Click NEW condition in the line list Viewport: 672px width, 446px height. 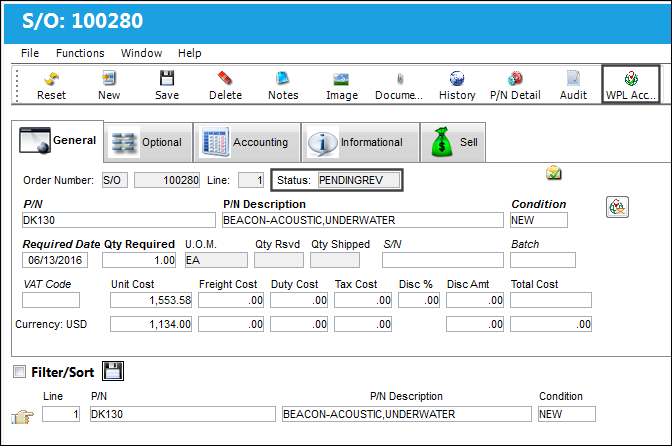pos(567,414)
